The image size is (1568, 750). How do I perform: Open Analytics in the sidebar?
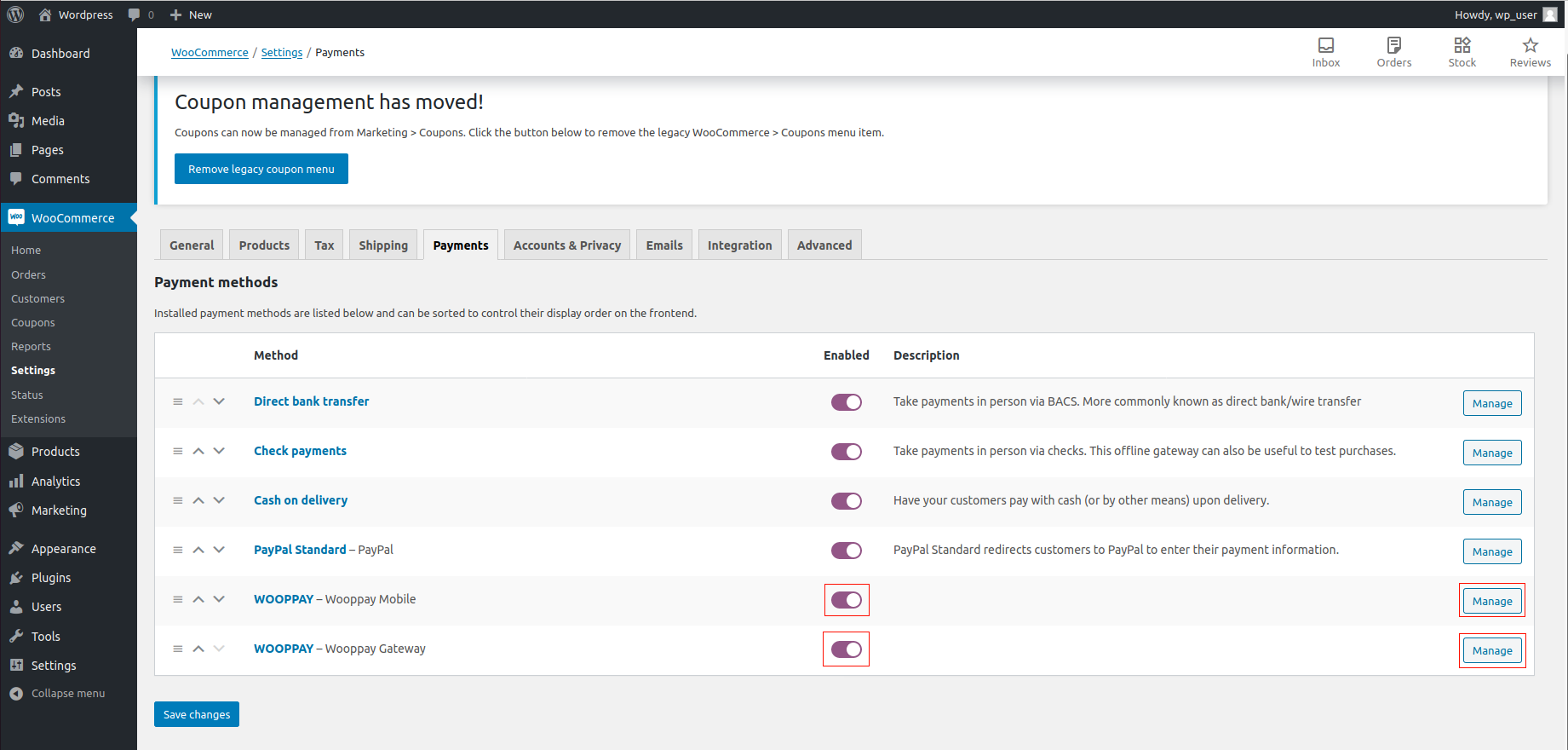[68, 481]
